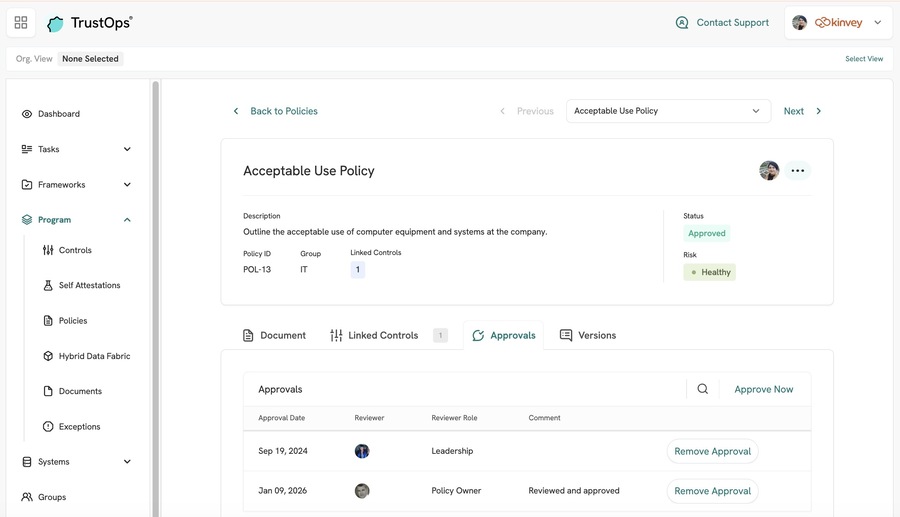Click the Reviewer Role column header

point(454,418)
